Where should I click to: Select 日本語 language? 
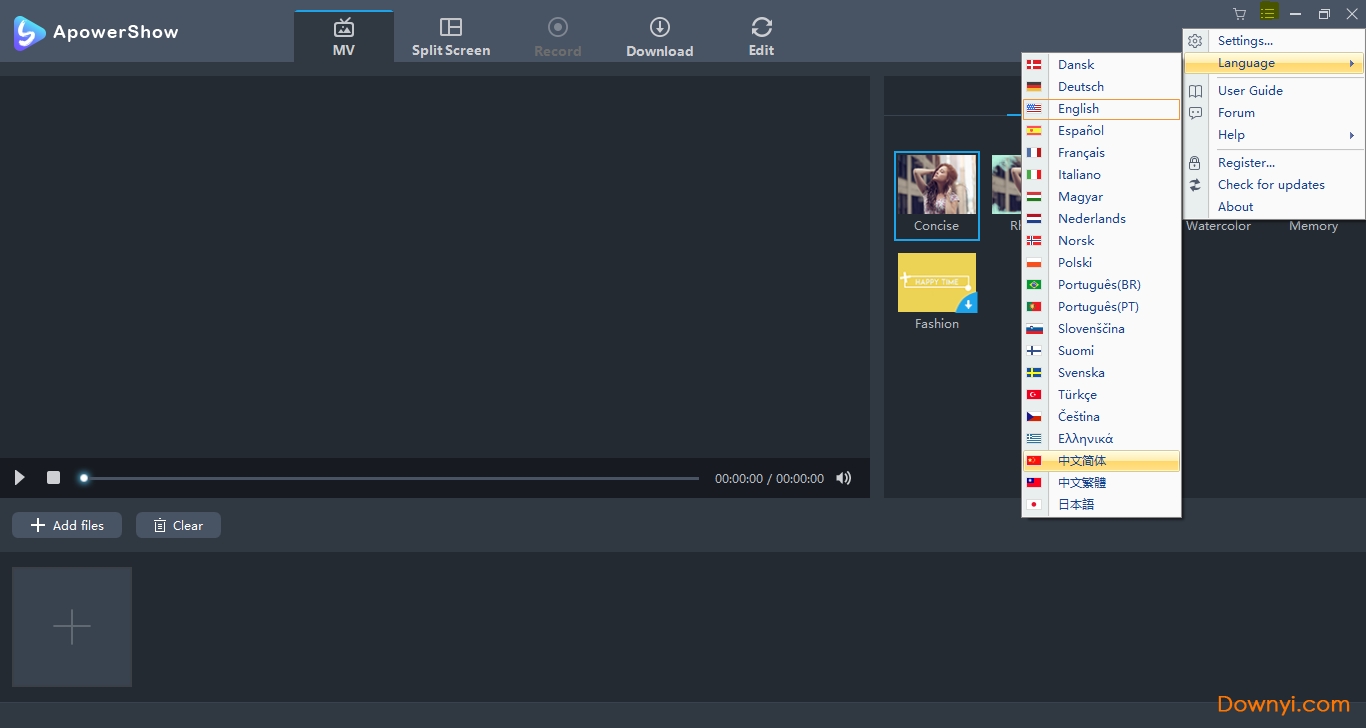1101,505
